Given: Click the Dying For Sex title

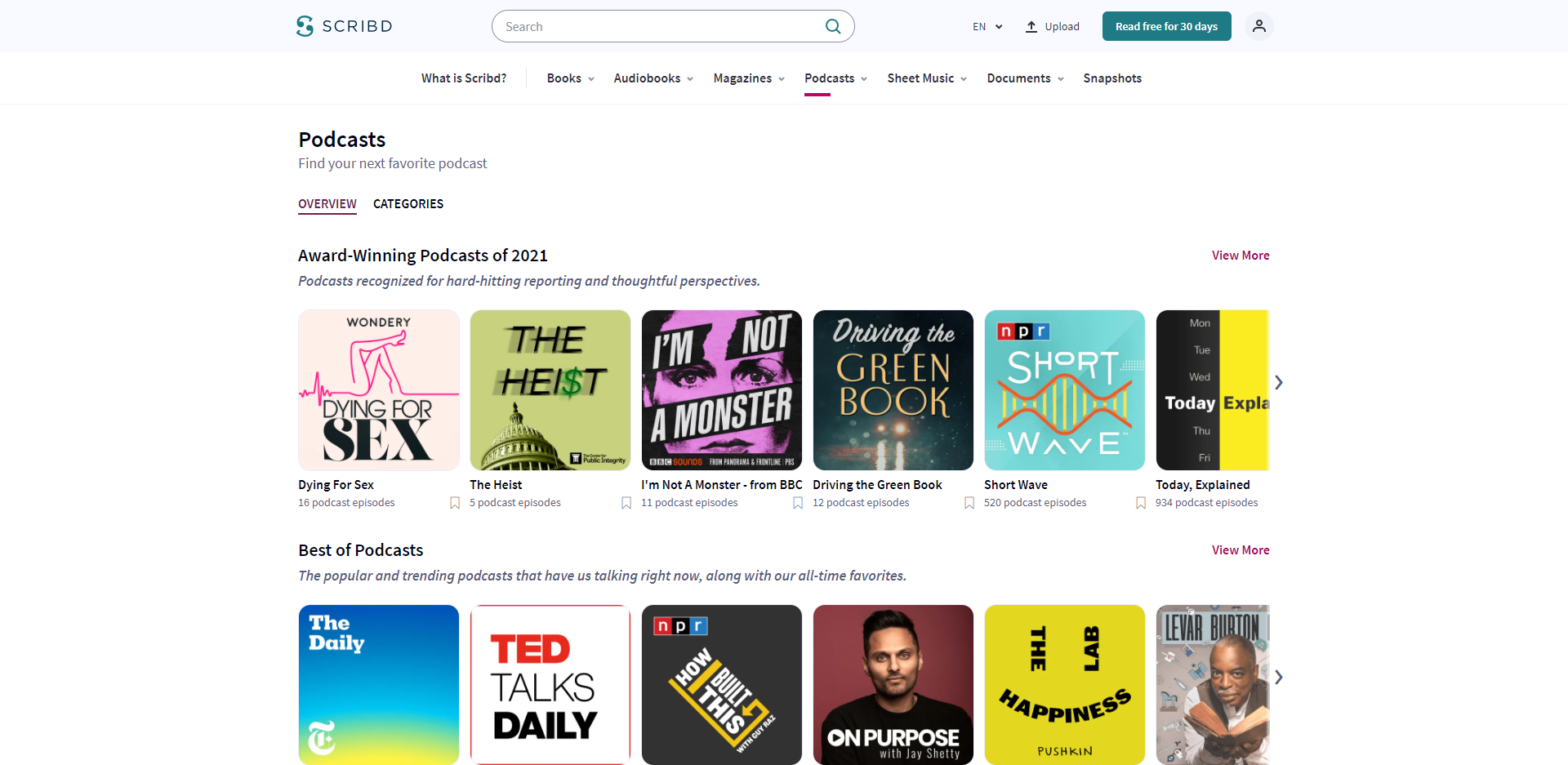Looking at the screenshot, I should [x=336, y=485].
